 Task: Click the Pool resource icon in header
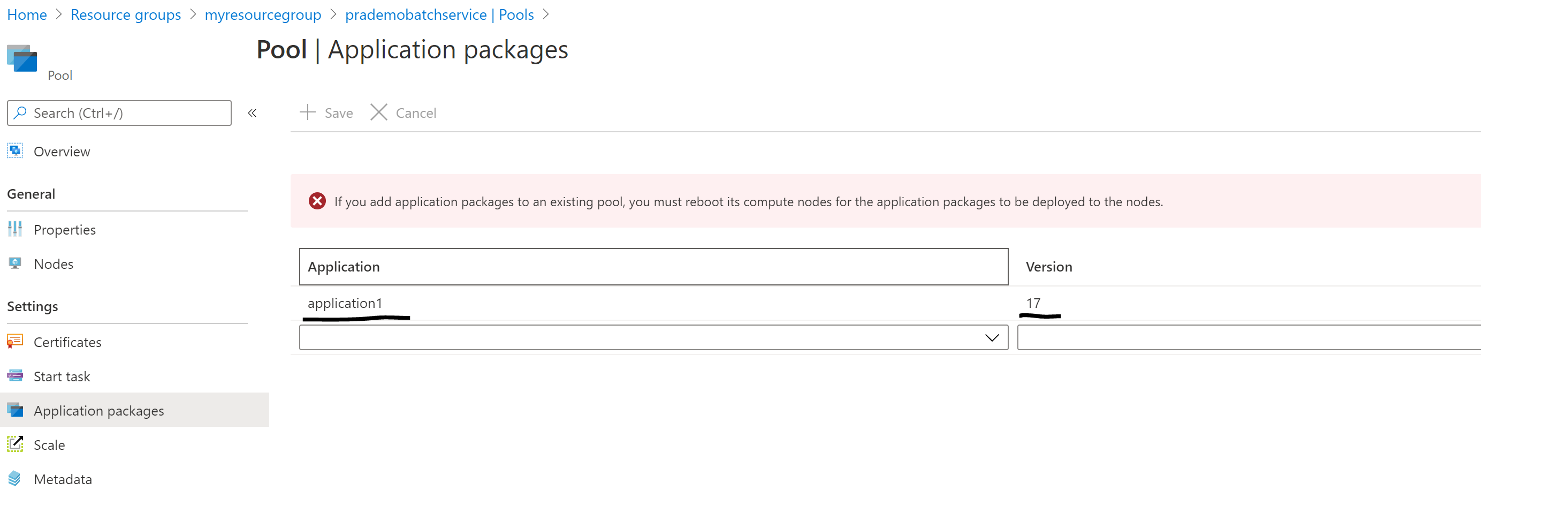pos(22,58)
